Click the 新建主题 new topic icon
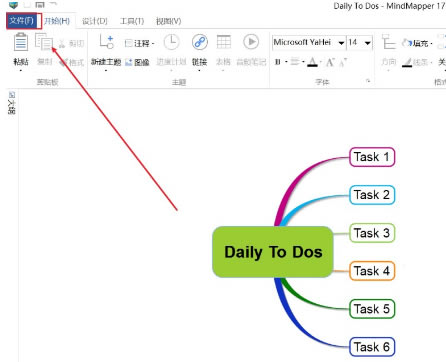This screenshot has width=446, height=362. pyautogui.click(x=106, y=42)
